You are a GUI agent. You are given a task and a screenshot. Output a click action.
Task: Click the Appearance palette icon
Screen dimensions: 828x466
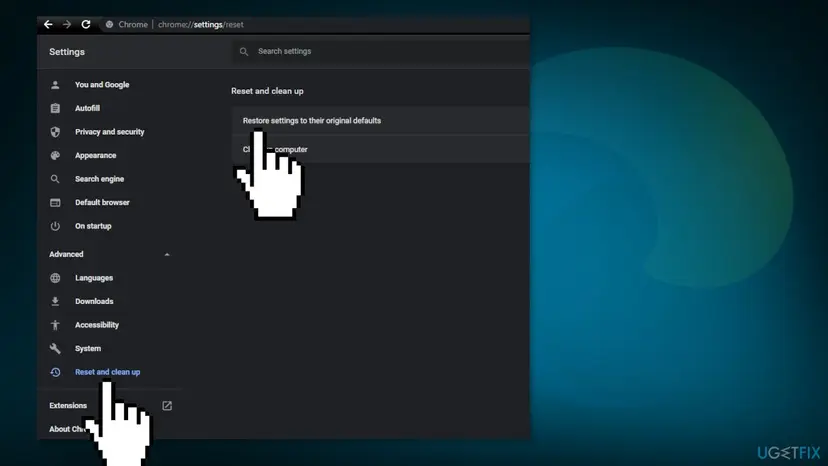tap(55, 155)
